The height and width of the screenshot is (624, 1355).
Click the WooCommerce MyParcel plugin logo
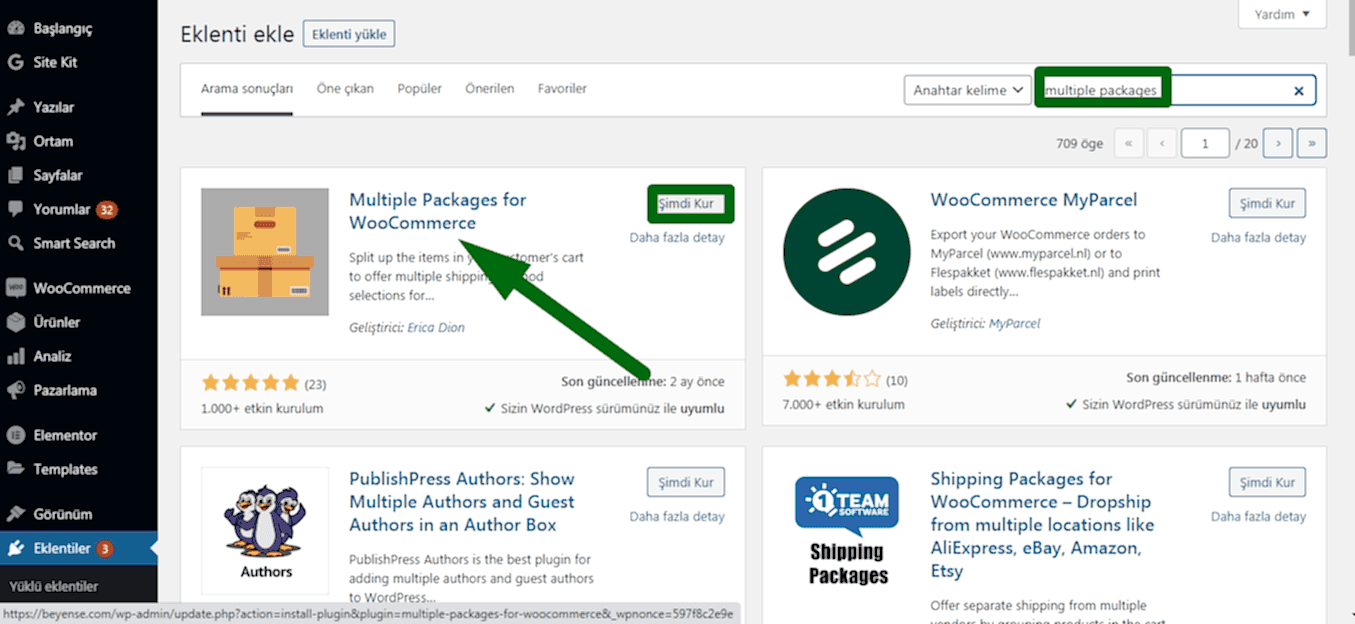847,252
